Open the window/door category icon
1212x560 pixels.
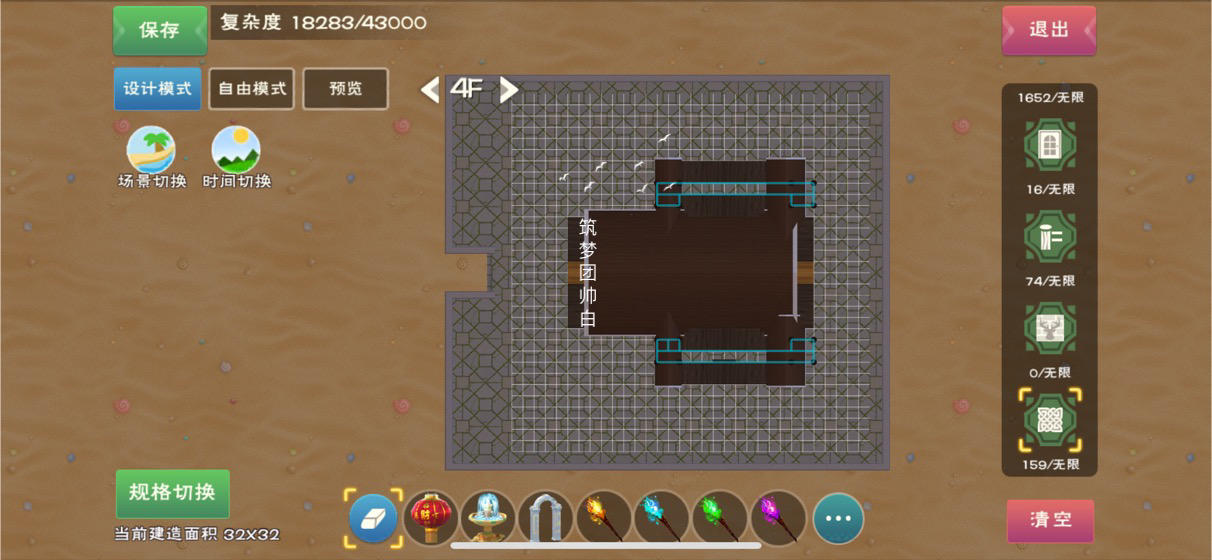tap(1049, 145)
